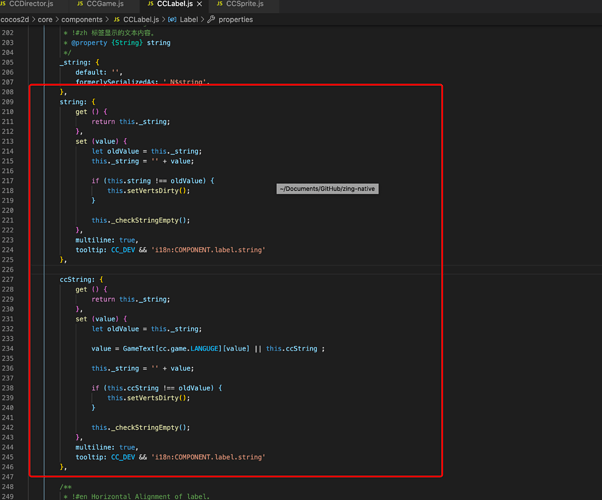Image resolution: width=602 pixels, height=500 pixels.
Task: Click 'multiline: true,' on line 244
Action: point(107,447)
